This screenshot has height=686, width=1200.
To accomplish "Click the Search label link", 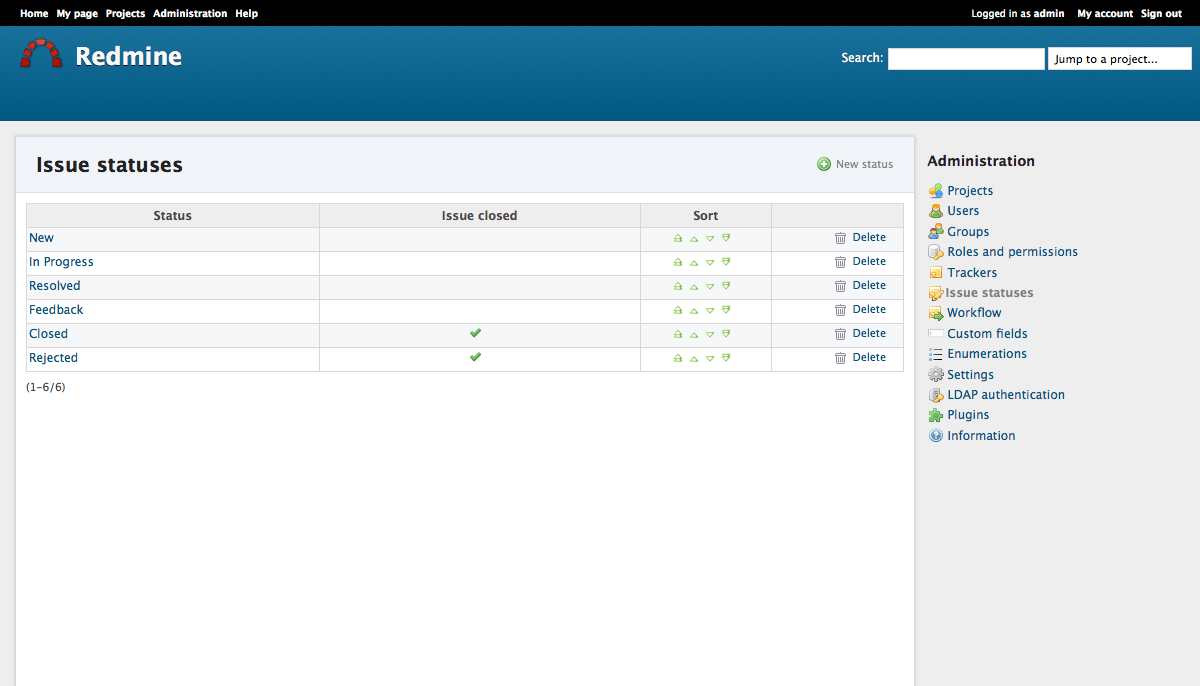I will (x=861, y=58).
